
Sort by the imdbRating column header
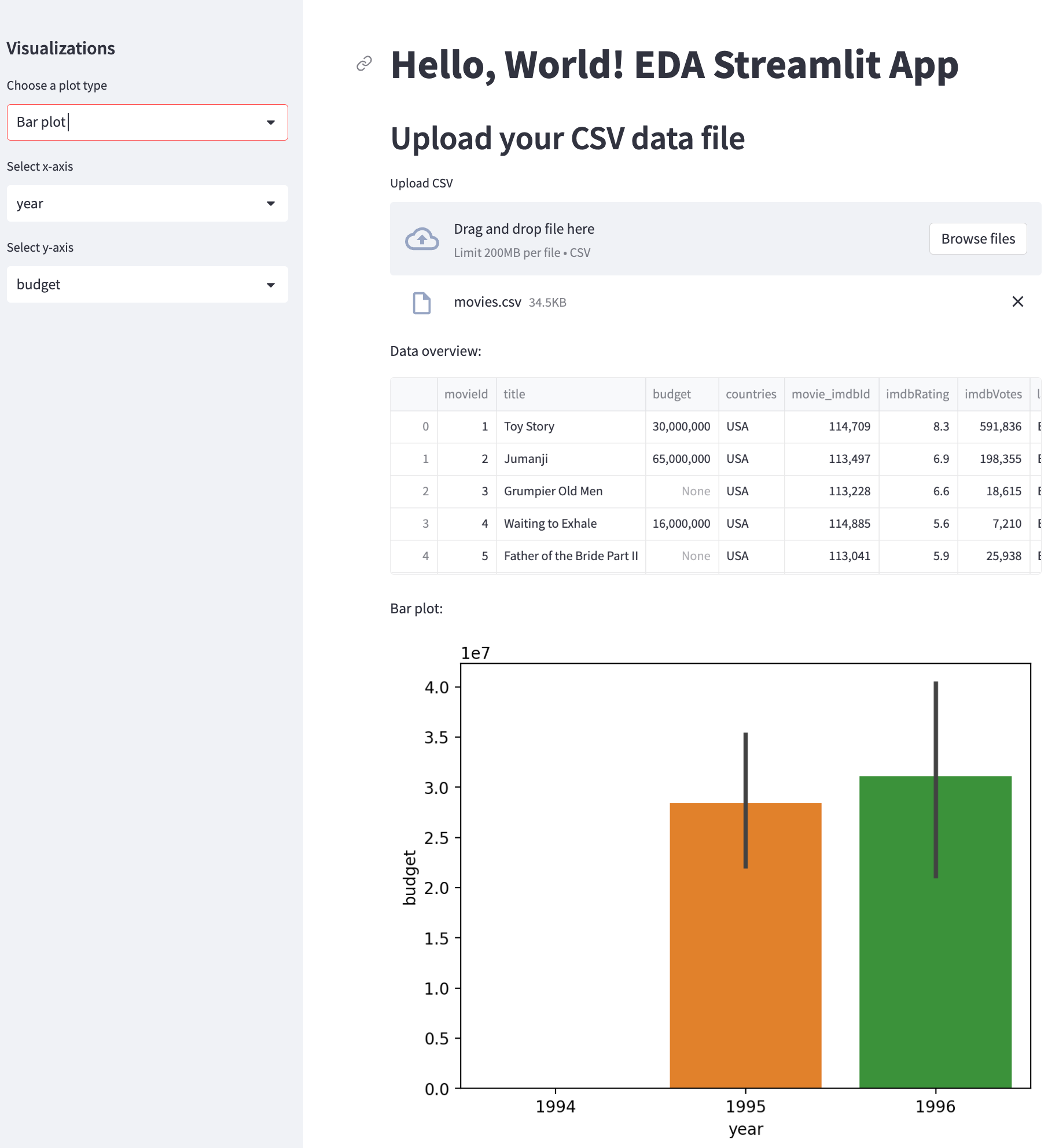917,394
